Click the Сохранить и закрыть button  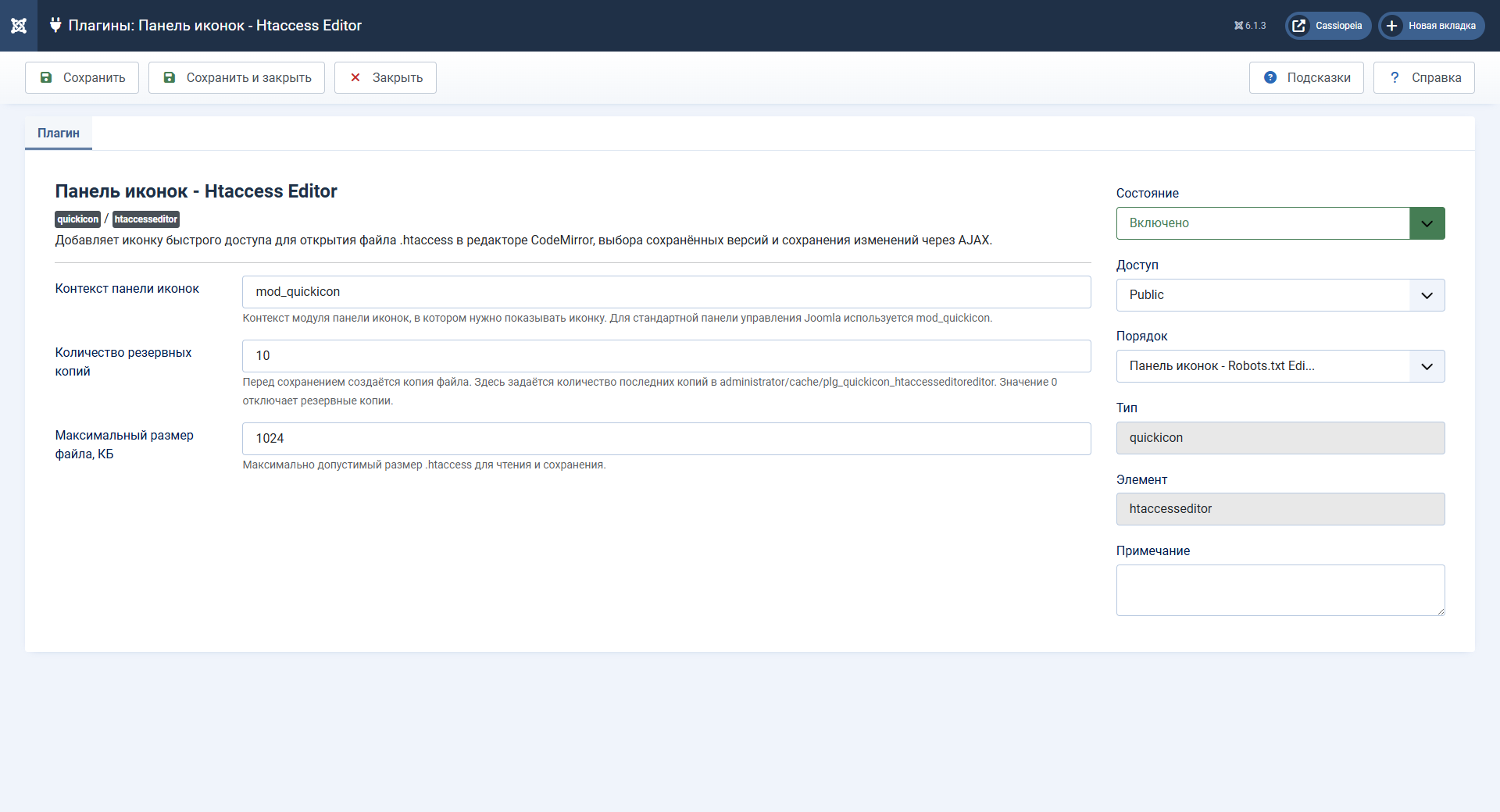237,77
